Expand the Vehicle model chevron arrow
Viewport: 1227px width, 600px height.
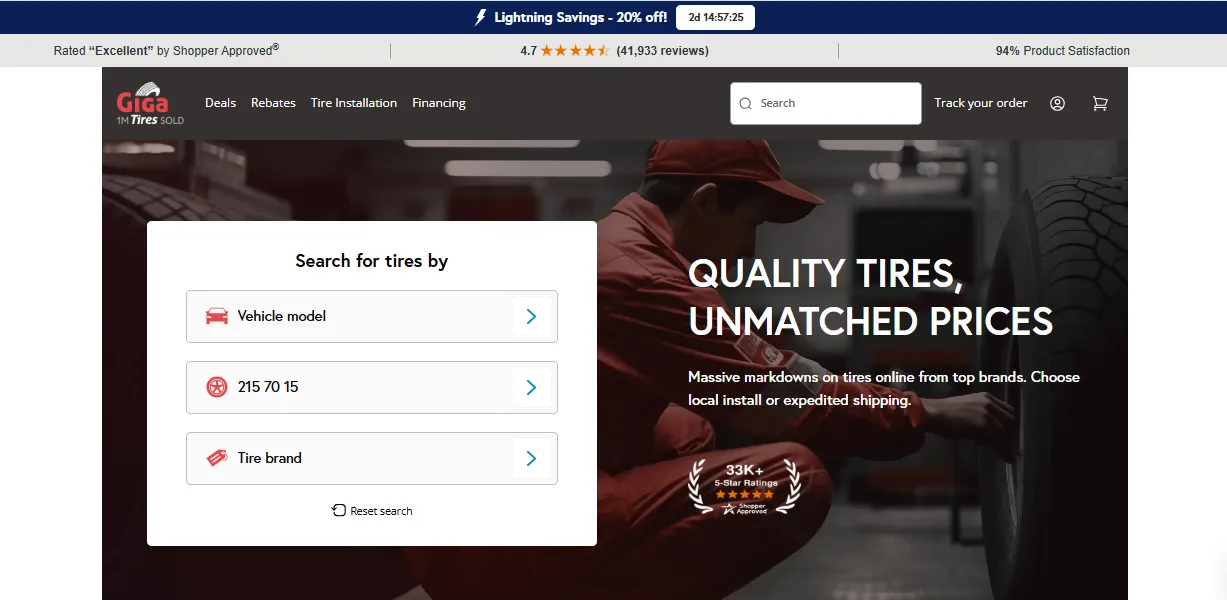click(531, 316)
